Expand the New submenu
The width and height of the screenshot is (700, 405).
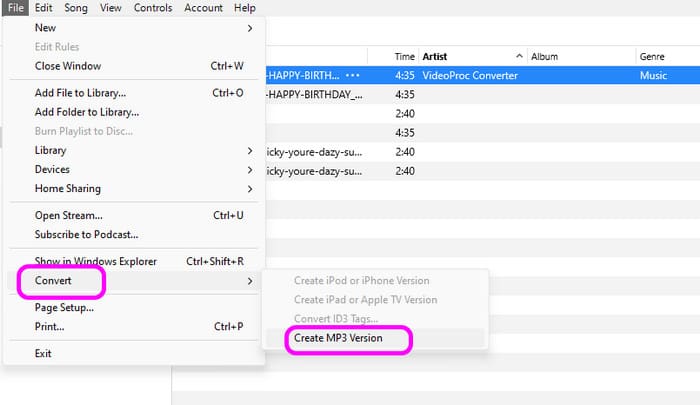coord(134,28)
